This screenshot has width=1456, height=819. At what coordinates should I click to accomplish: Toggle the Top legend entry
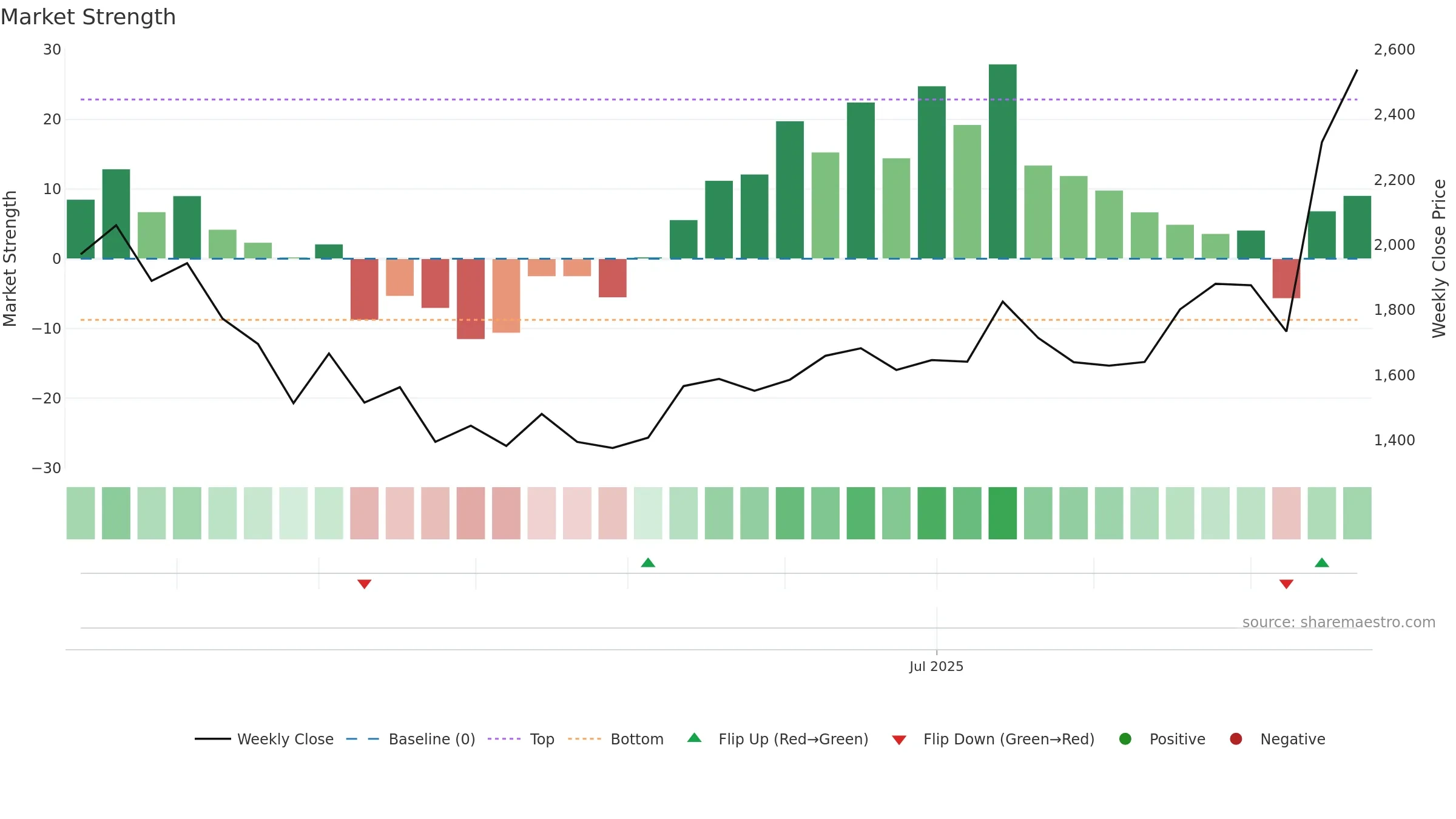click(x=521, y=739)
